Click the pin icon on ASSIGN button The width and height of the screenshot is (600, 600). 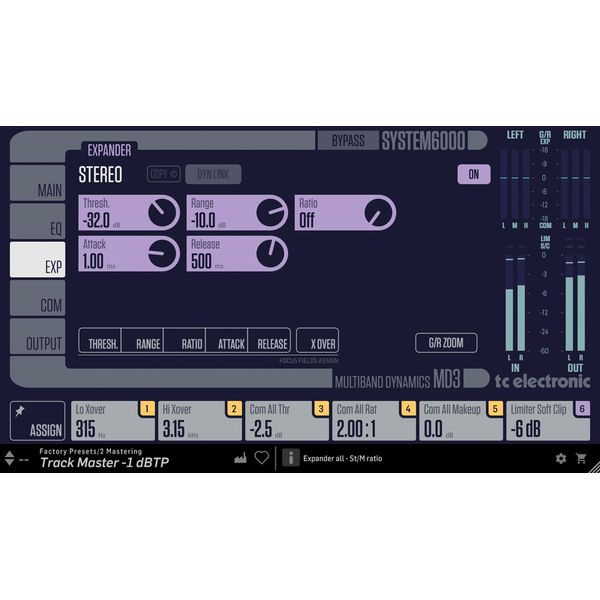point(20,411)
